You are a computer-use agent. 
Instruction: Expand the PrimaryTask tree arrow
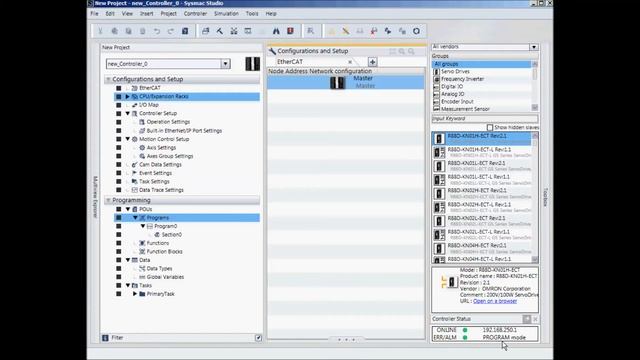pyautogui.click(x=135, y=294)
